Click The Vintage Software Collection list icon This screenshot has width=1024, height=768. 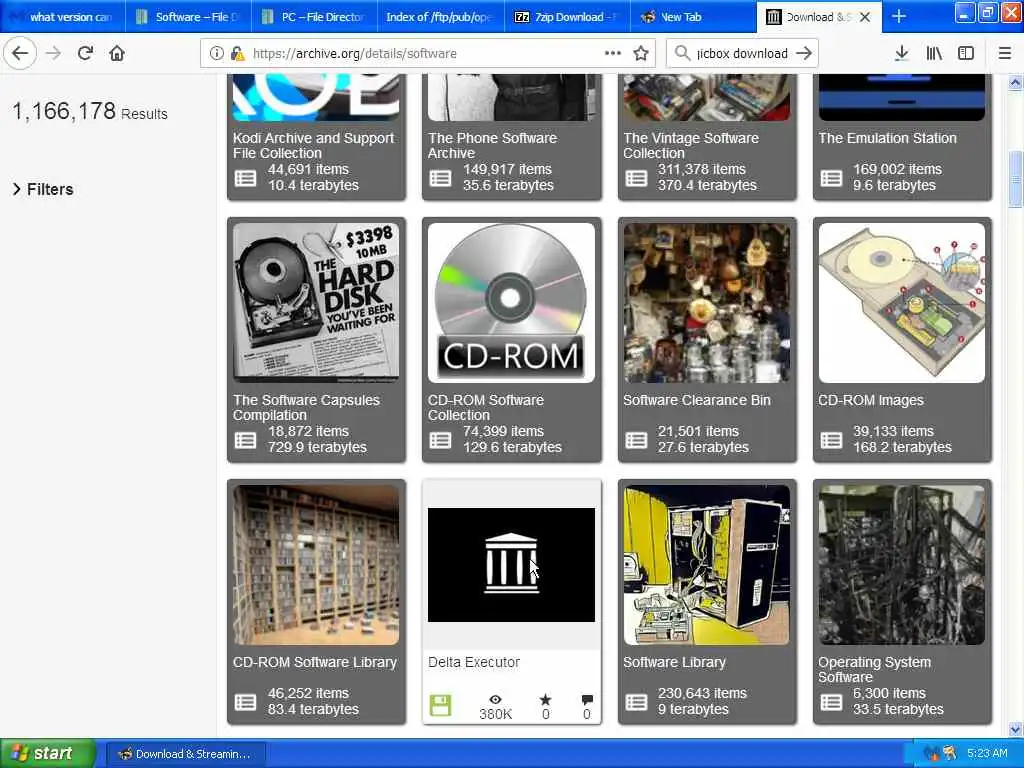pos(636,178)
